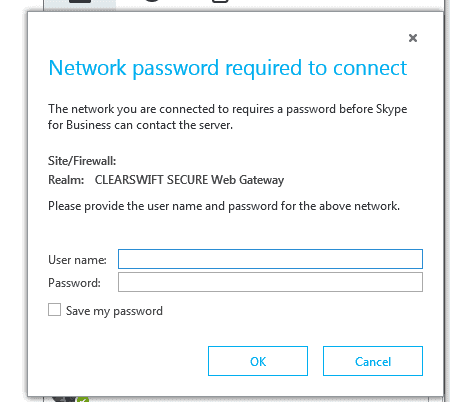
Task: Select the partially hidden third tab icon
Action: point(220,1)
